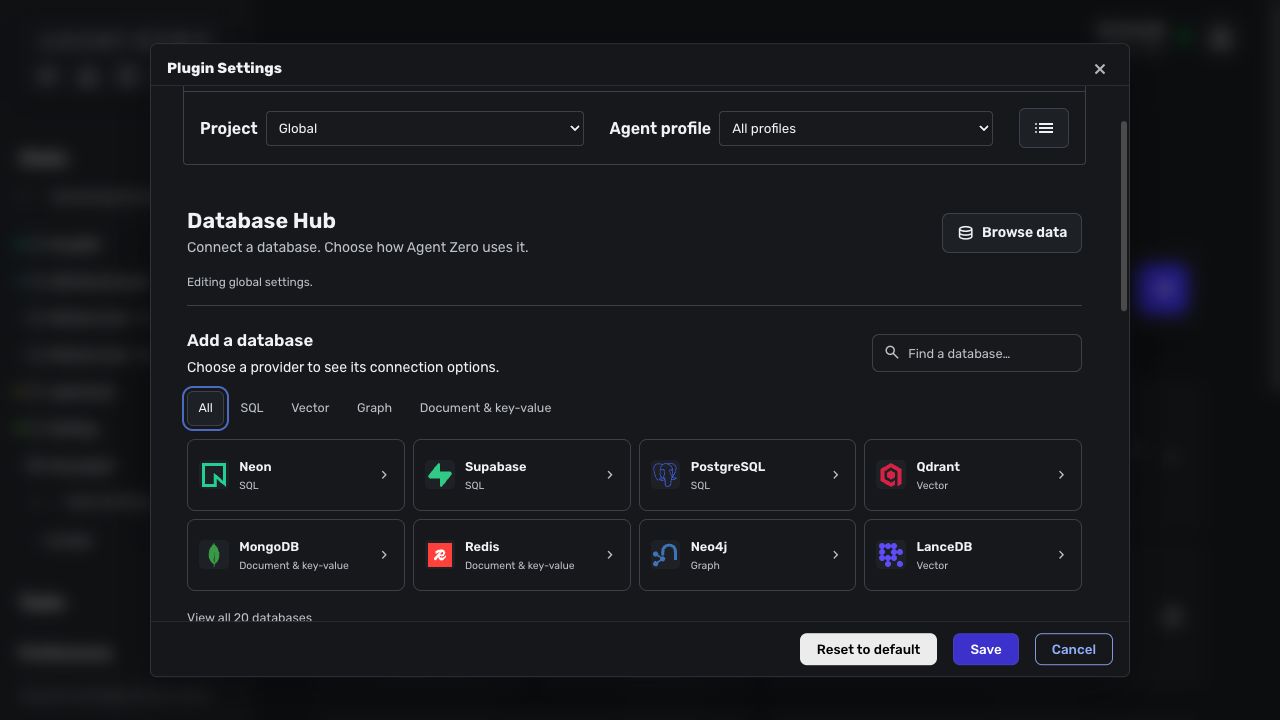Click the Redis logo icon
1280x720 pixels.
[440, 555]
